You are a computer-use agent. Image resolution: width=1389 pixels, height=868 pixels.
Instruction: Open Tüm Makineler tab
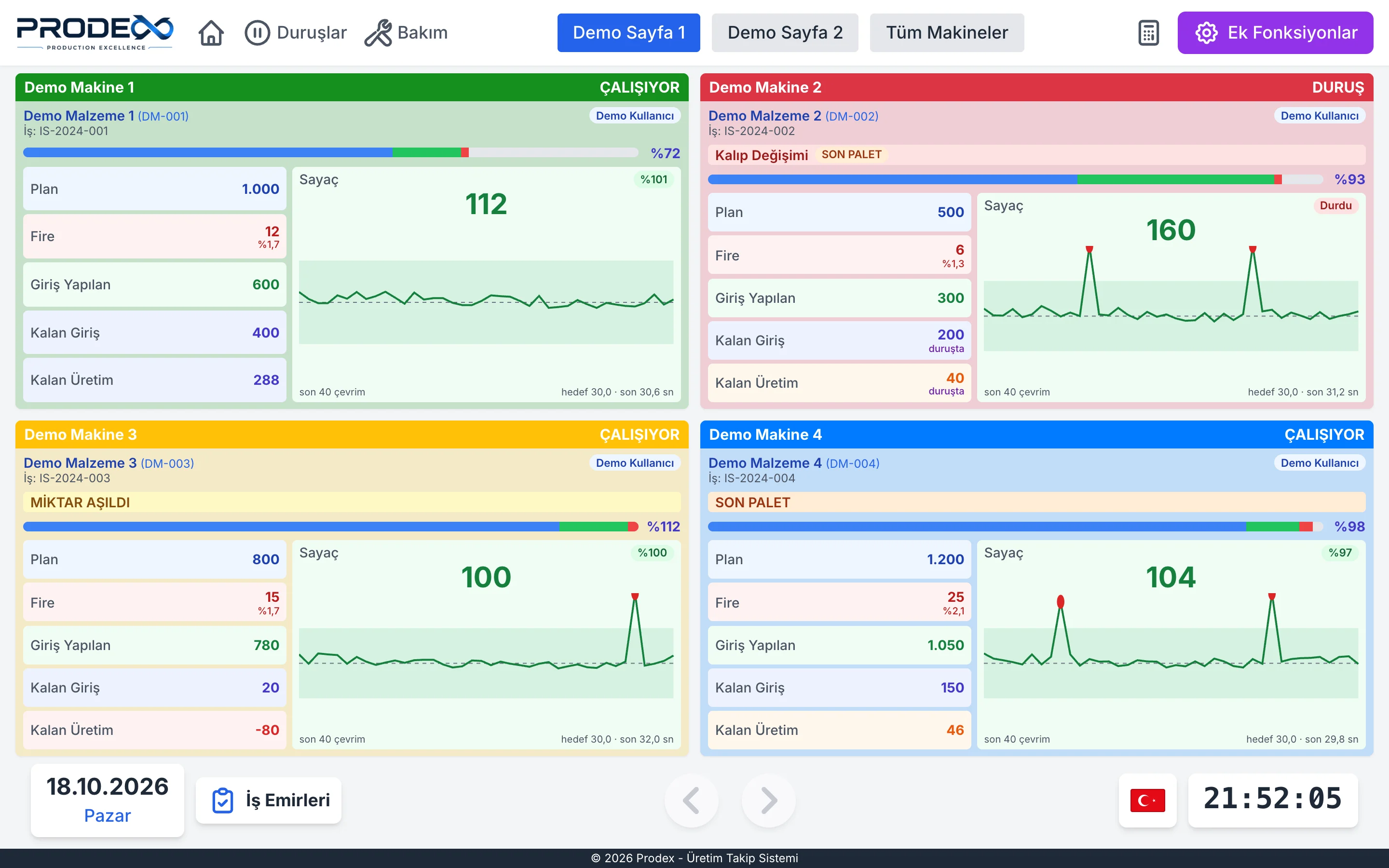[946, 33]
